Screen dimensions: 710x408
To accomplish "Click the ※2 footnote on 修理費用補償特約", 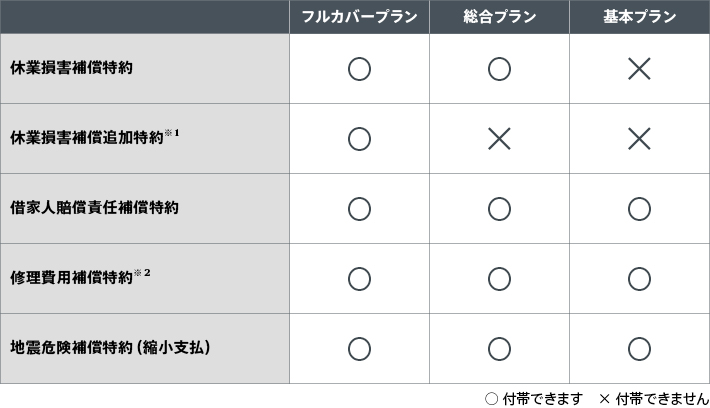I will tap(141, 273).
